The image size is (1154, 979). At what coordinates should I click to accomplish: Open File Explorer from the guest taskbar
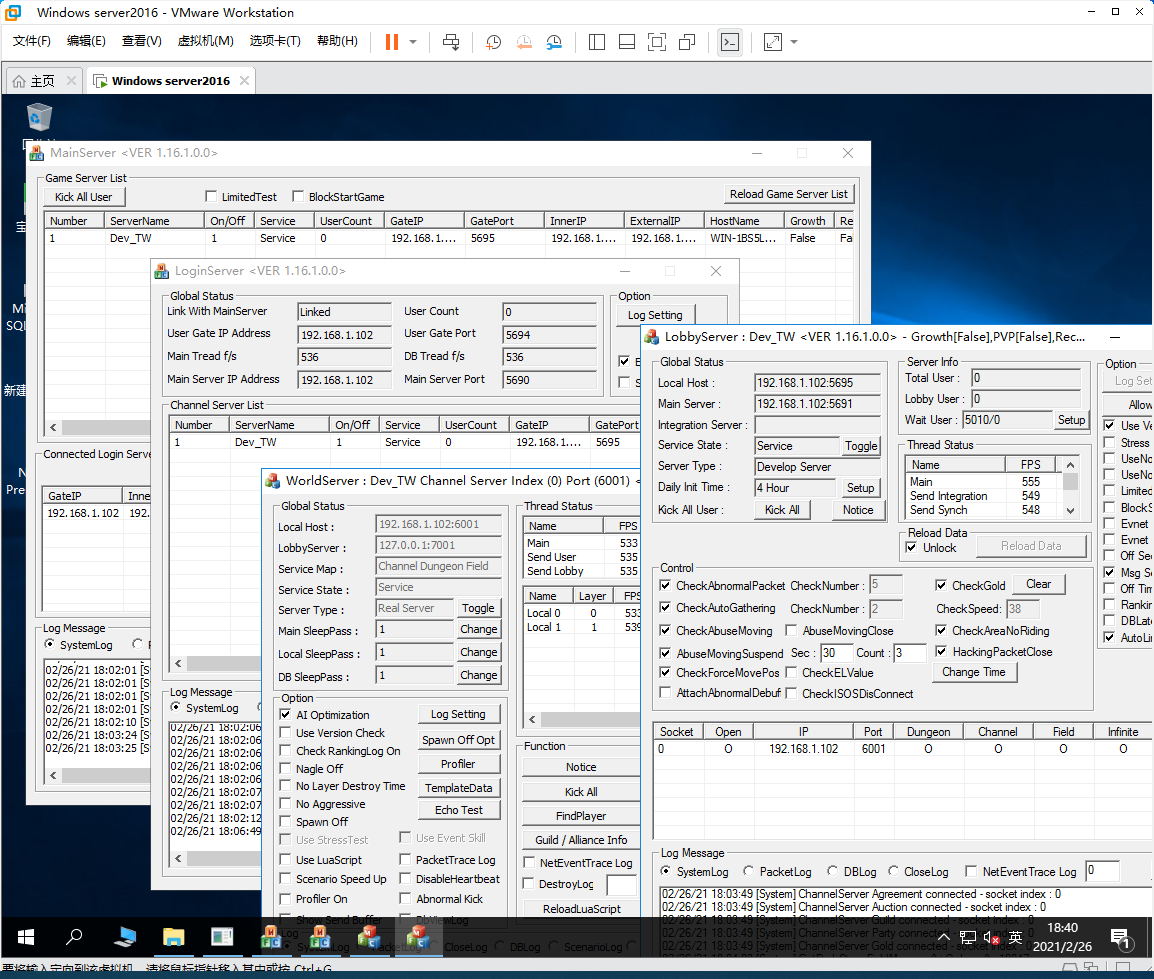[174, 937]
